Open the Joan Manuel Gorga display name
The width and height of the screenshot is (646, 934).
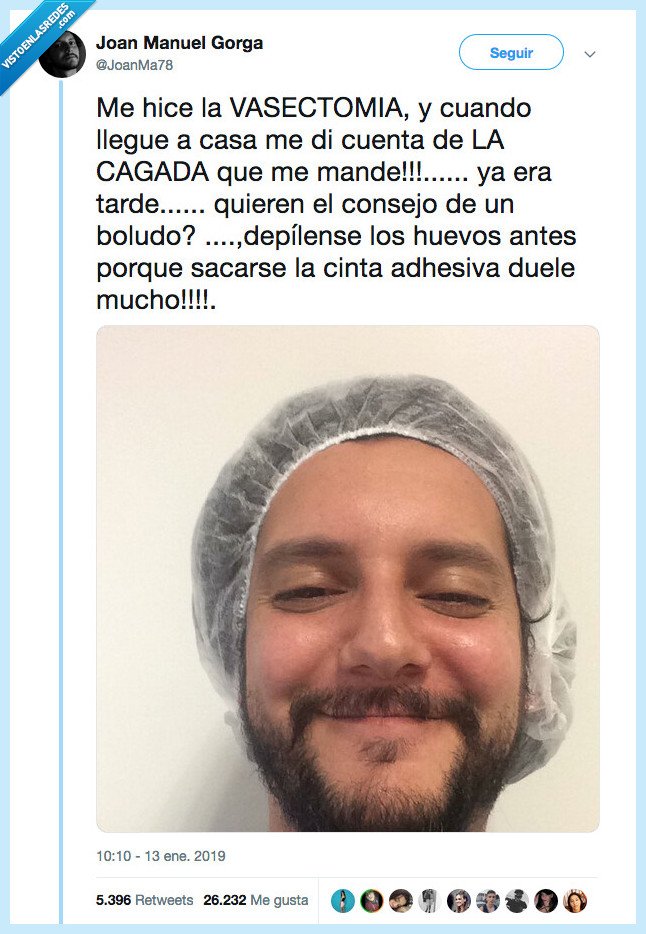pyautogui.click(x=179, y=43)
